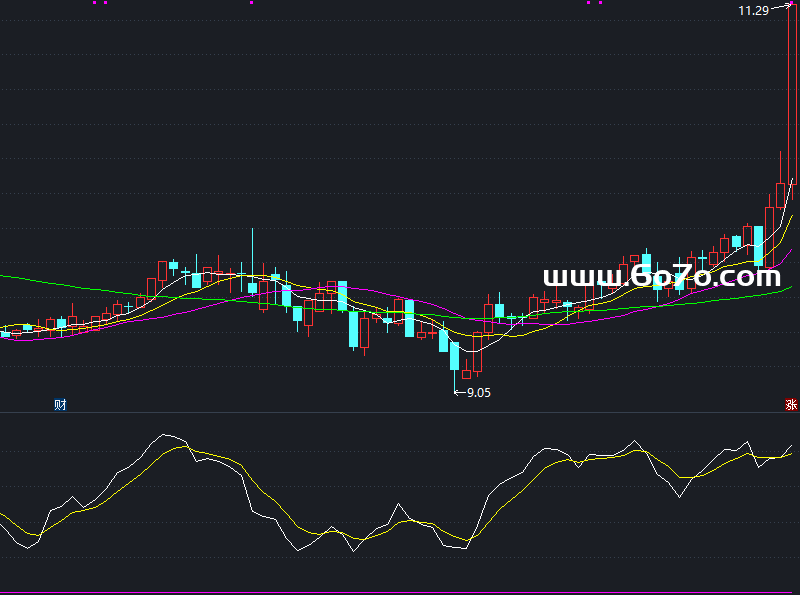Open the www.6o7o.com watermark link

(x=661, y=276)
